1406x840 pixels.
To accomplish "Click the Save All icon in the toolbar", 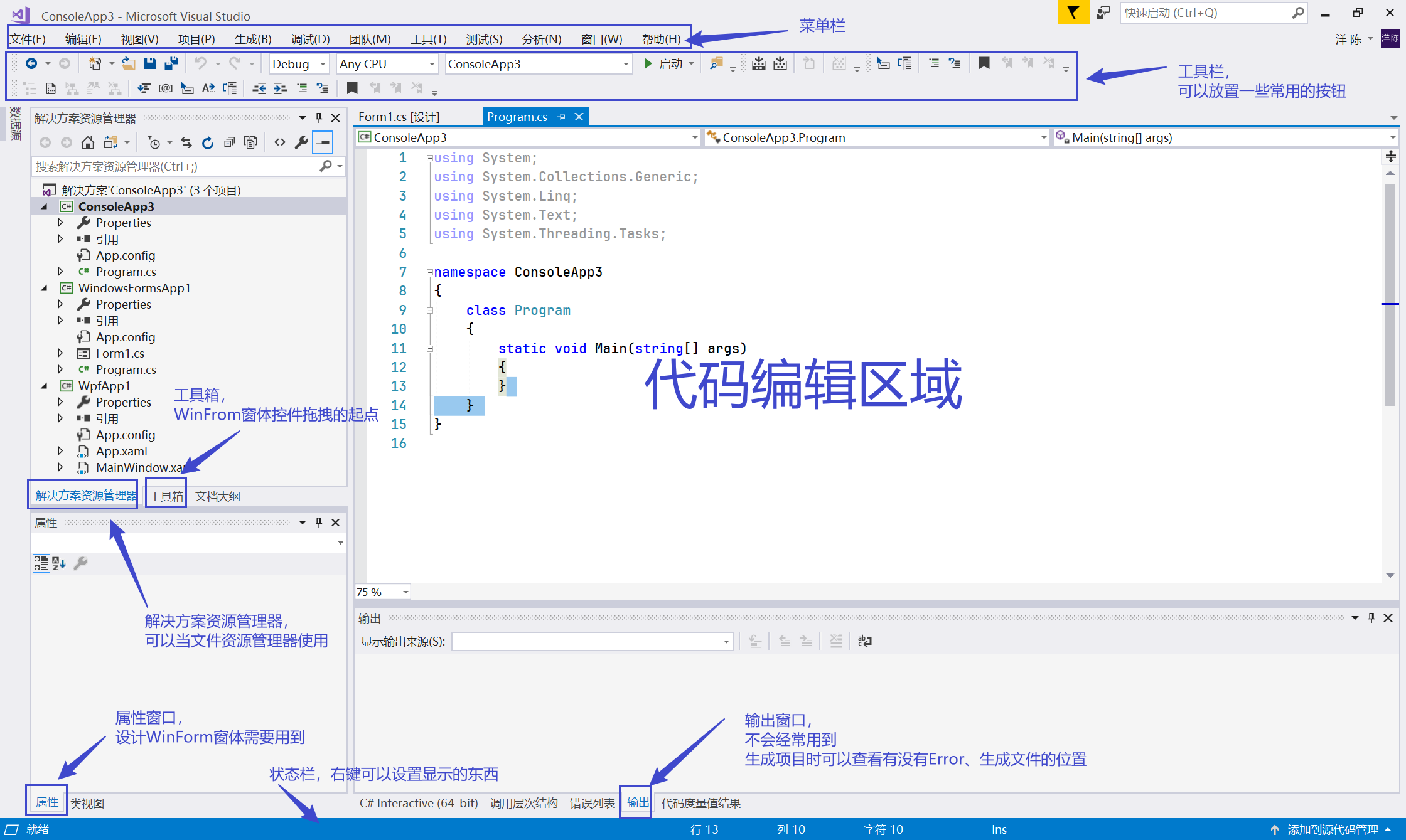I will pyautogui.click(x=170, y=63).
